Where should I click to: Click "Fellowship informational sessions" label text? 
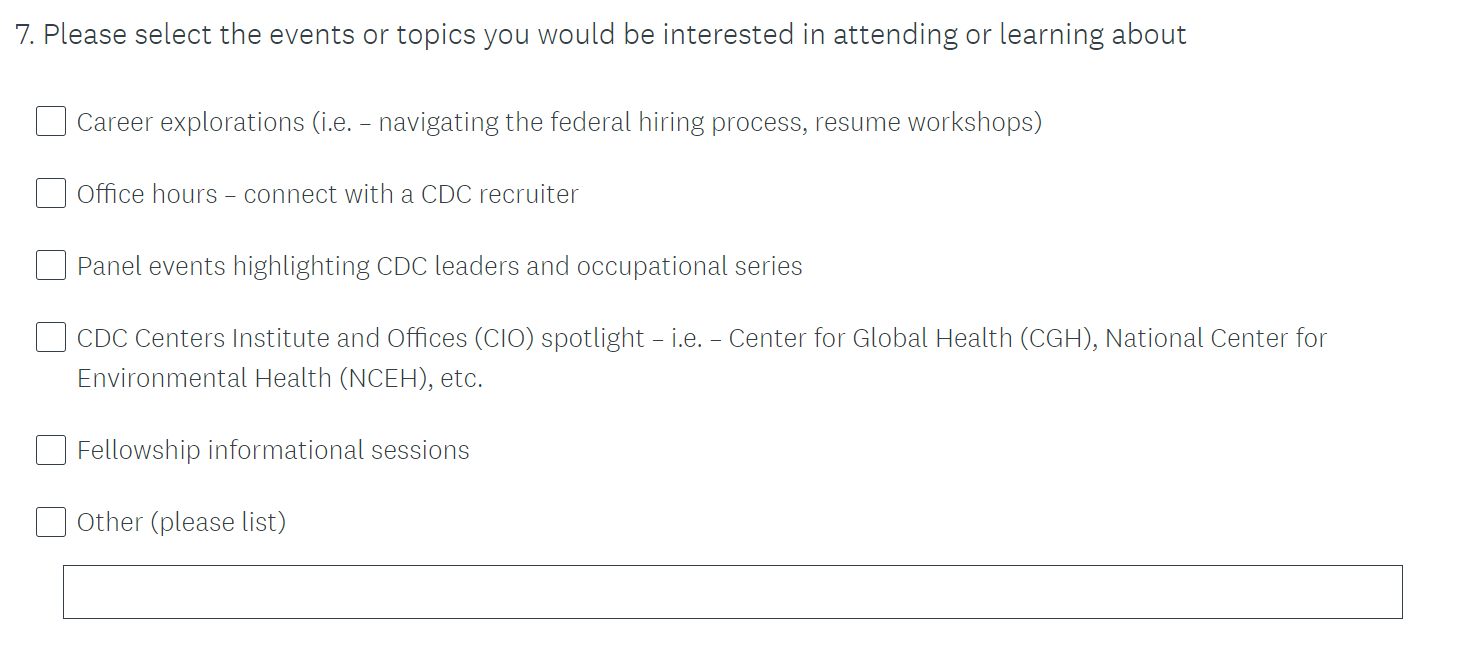tap(273, 450)
